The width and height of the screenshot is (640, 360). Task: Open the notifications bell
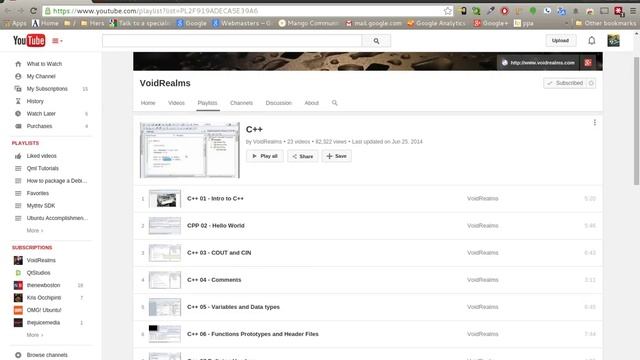tap(591, 40)
